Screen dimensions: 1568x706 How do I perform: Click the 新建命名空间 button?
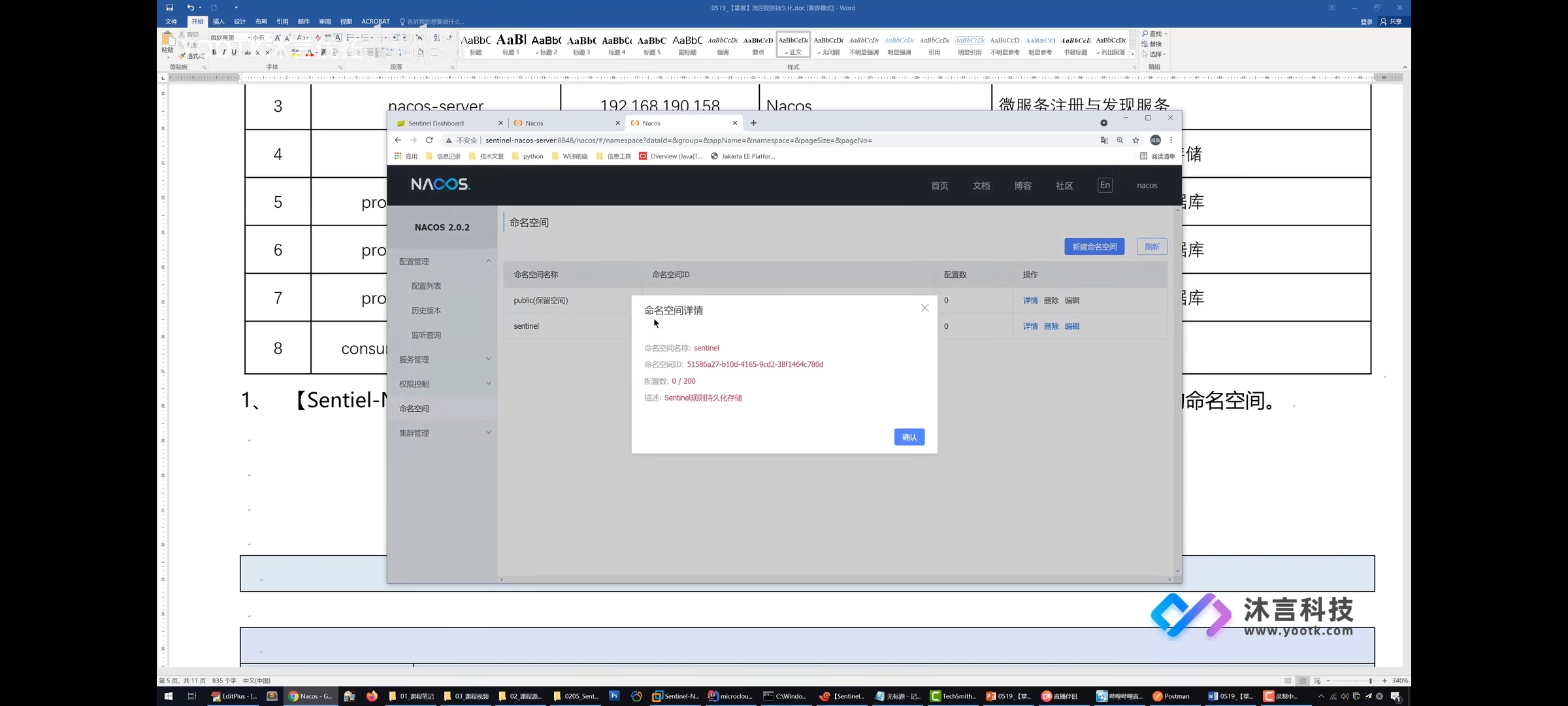pos(1094,246)
